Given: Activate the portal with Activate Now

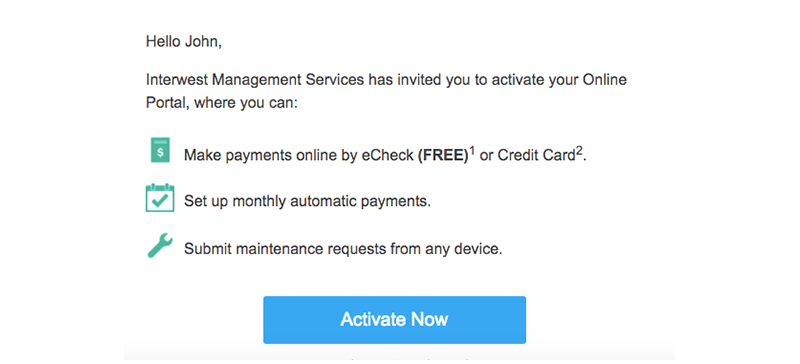Looking at the screenshot, I should (x=394, y=320).
